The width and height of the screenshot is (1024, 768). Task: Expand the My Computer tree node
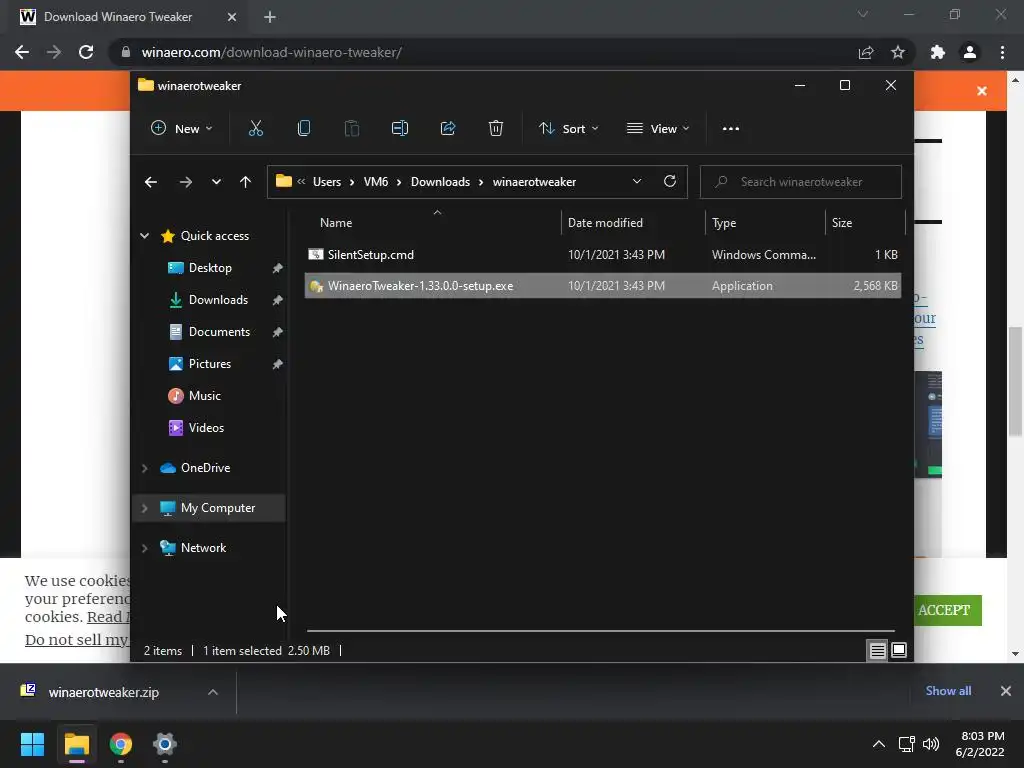144,508
